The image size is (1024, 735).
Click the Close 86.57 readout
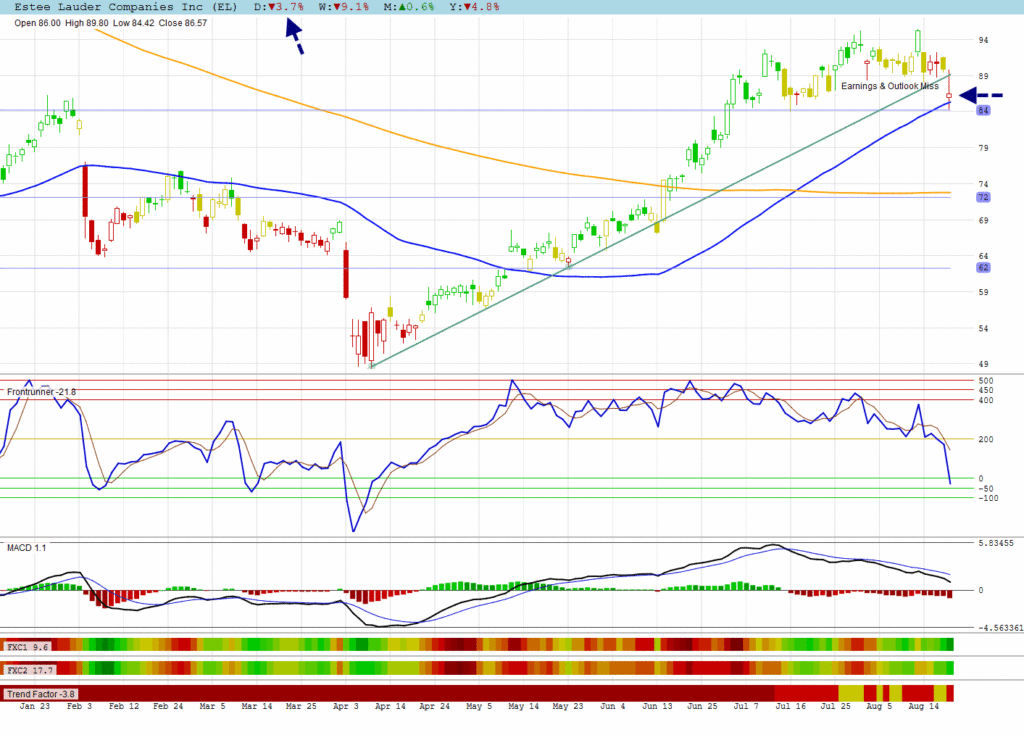coord(183,23)
